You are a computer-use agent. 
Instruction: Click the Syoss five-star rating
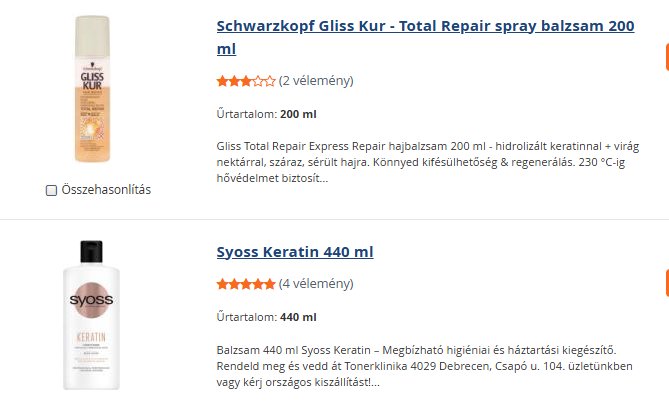point(246,284)
